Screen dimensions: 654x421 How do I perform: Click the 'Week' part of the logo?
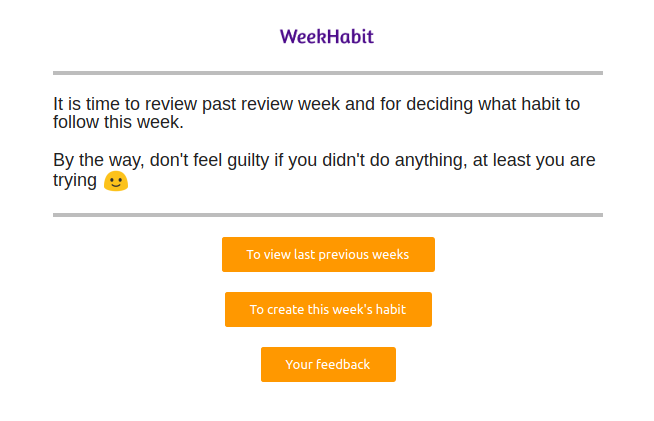pyautogui.click(x=303, y=37)
